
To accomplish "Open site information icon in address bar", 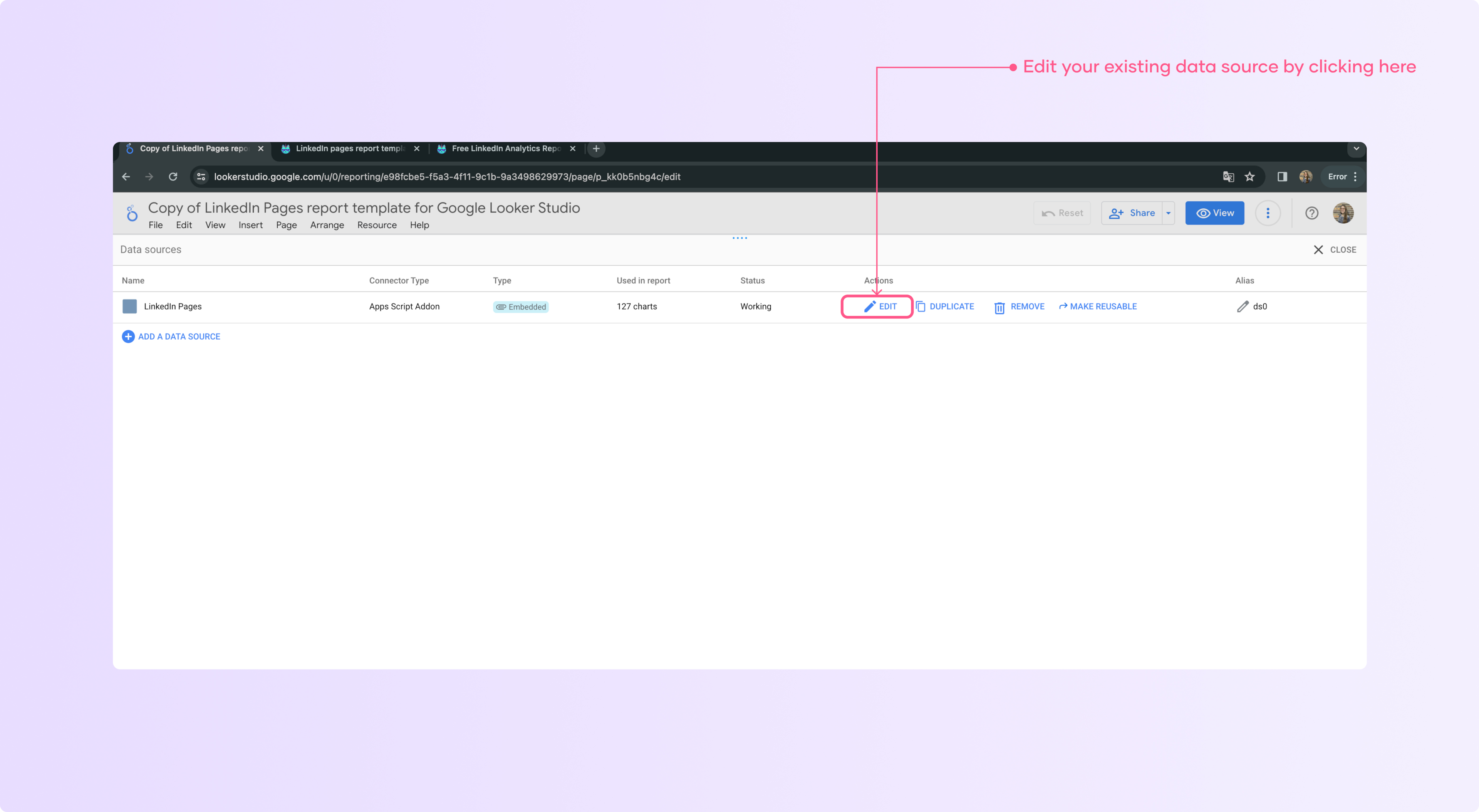I will 201,177.
